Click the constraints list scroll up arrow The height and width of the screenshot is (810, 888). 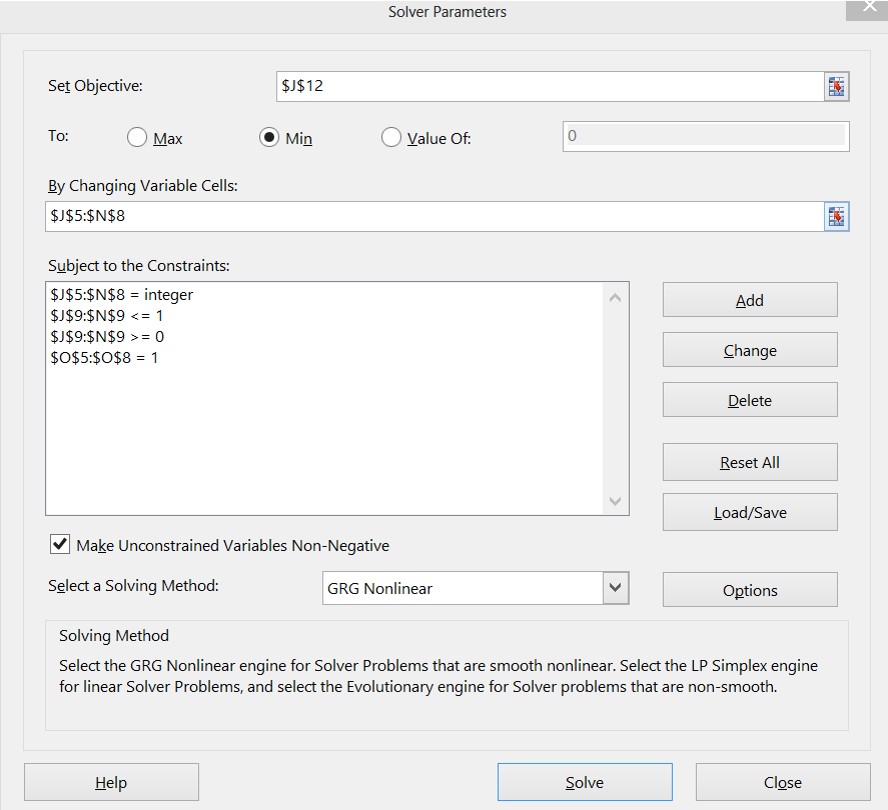tap(616, 297)
